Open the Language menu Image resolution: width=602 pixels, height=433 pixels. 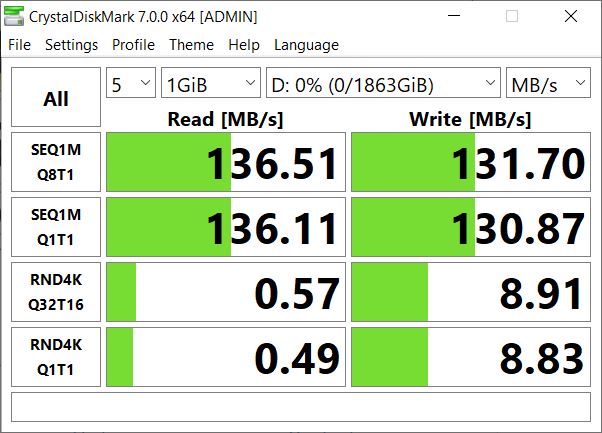[306, 45]
